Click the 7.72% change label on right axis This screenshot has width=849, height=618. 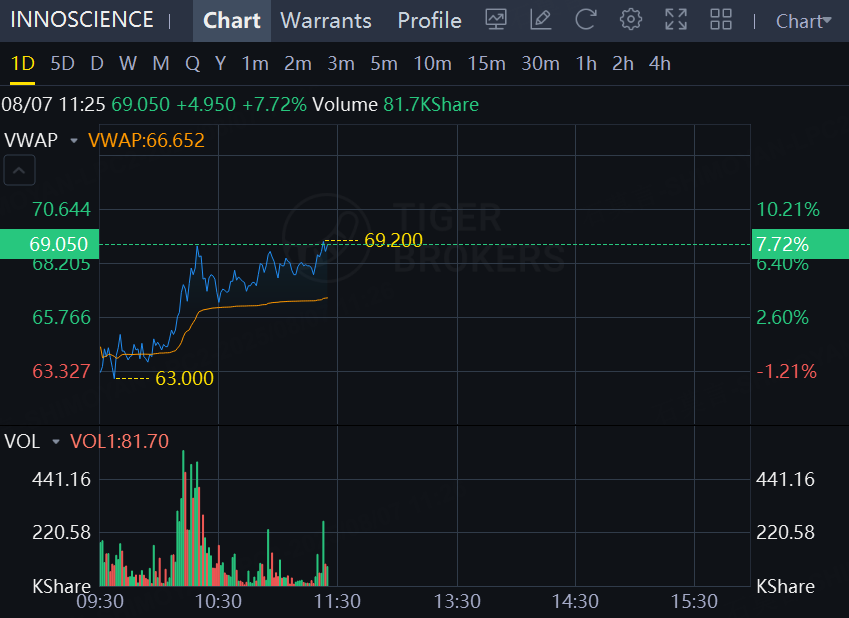pyautogui.click(x=800, y=244)
